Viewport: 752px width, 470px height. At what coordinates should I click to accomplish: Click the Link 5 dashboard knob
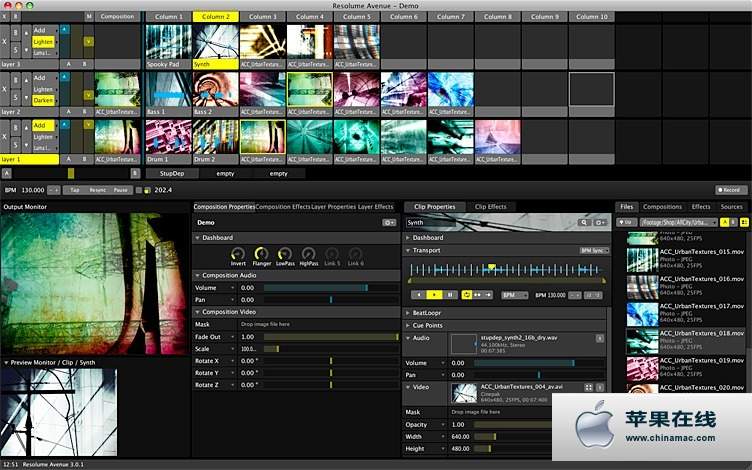(x=332, y=254)
